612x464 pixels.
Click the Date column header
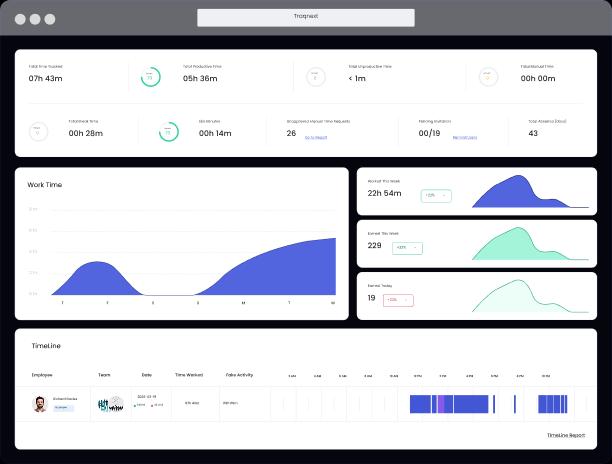[146, 375]
